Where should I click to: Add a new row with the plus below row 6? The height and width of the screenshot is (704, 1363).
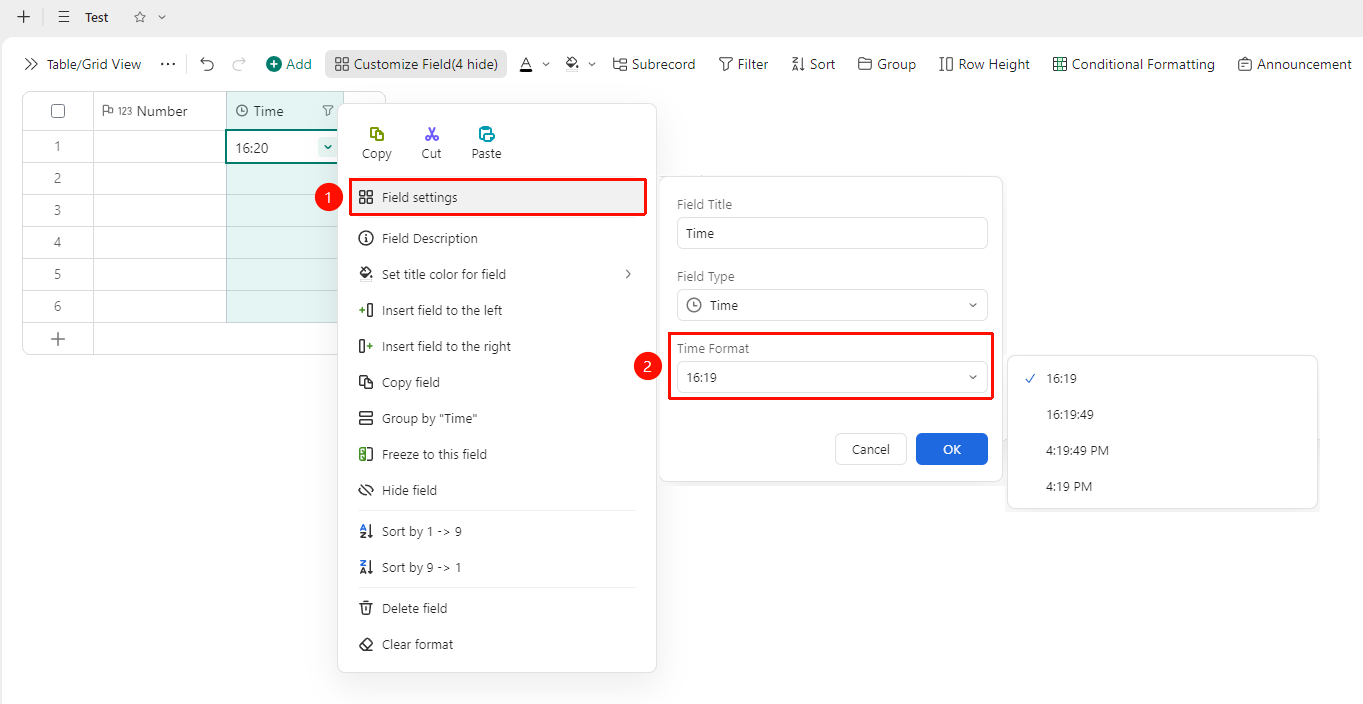(x=58, y=339)
